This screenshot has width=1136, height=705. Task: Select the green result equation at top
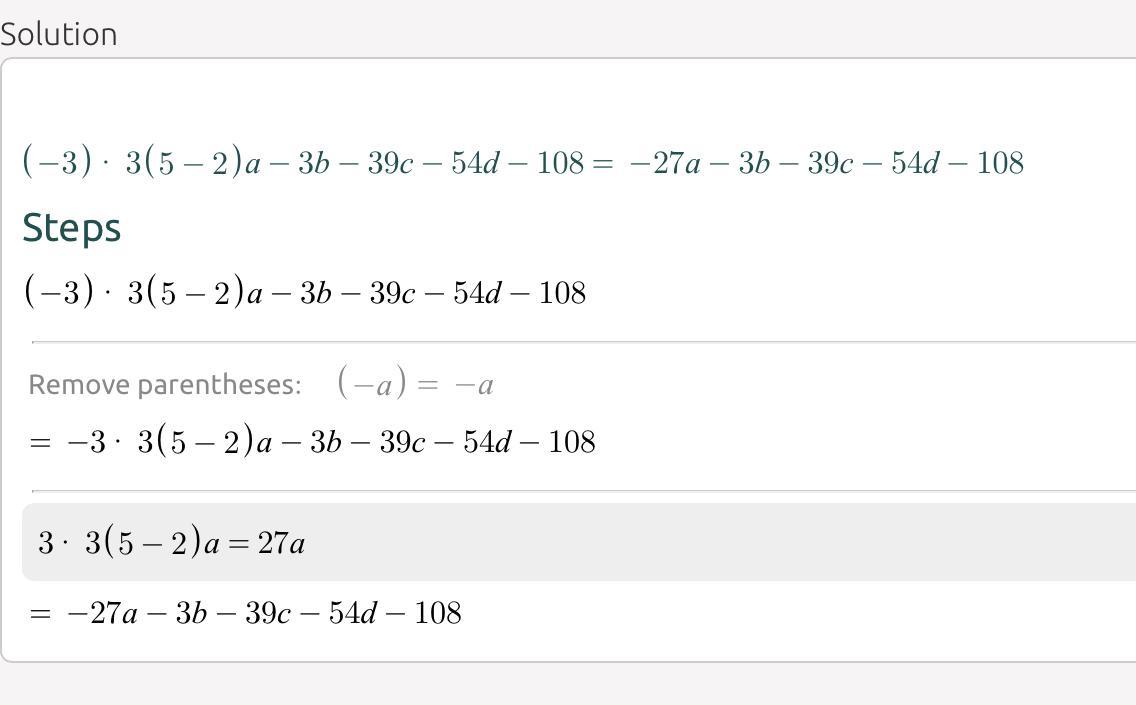tap(523, 161)
